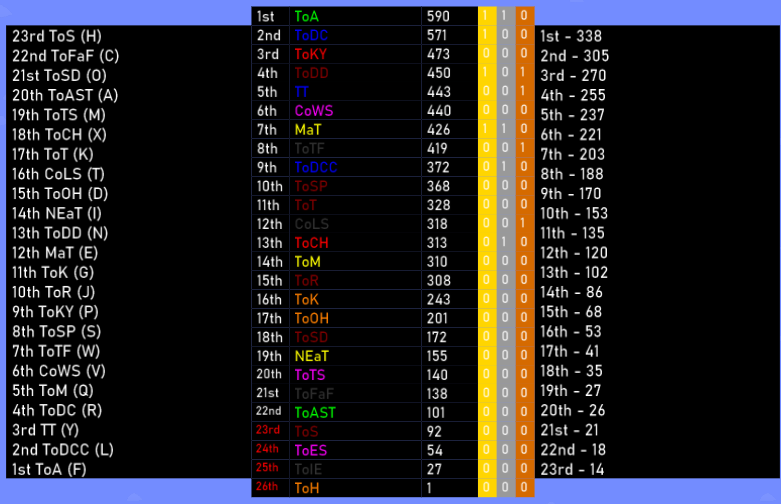The image size is (781, 504).
Task: Select the MaT team in 7th place
Action: (x=308, y=130)
